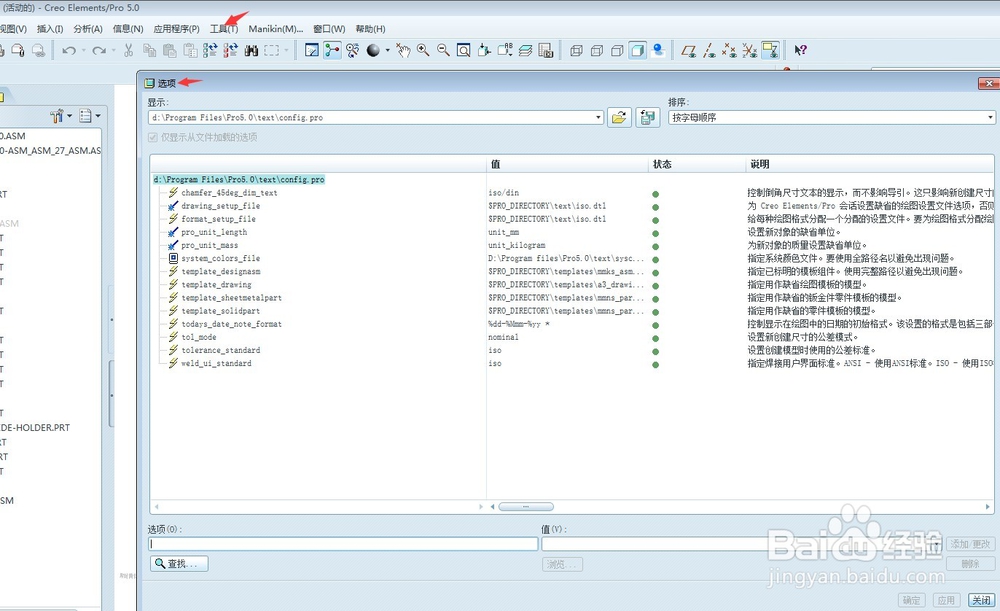Click the open configuration file folder icon
The image size is (1000, 611).
[619, 117]
